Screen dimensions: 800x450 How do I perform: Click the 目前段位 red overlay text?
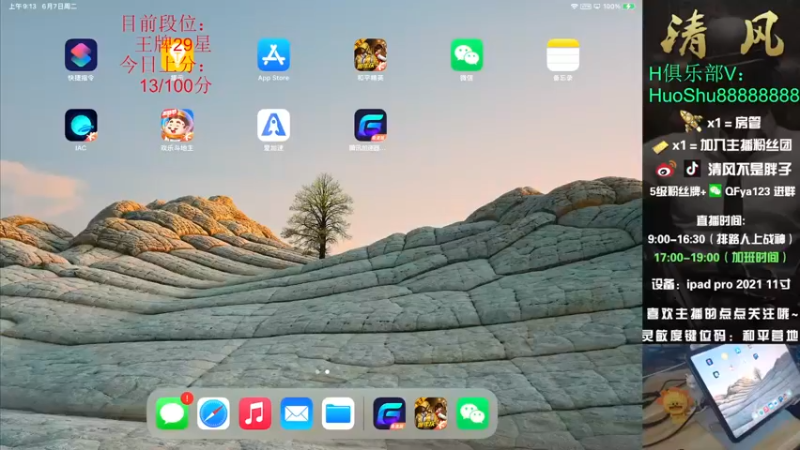tap(163, 23)
